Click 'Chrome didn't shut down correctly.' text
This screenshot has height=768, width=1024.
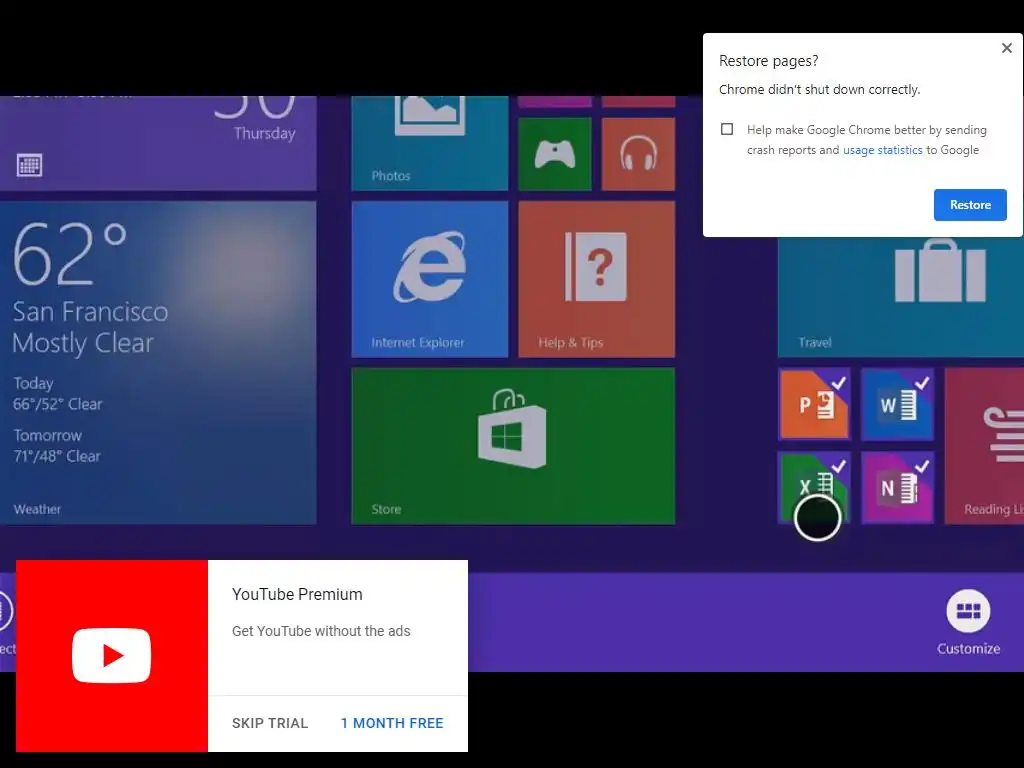pyautogui.click(x=820, y=89)
